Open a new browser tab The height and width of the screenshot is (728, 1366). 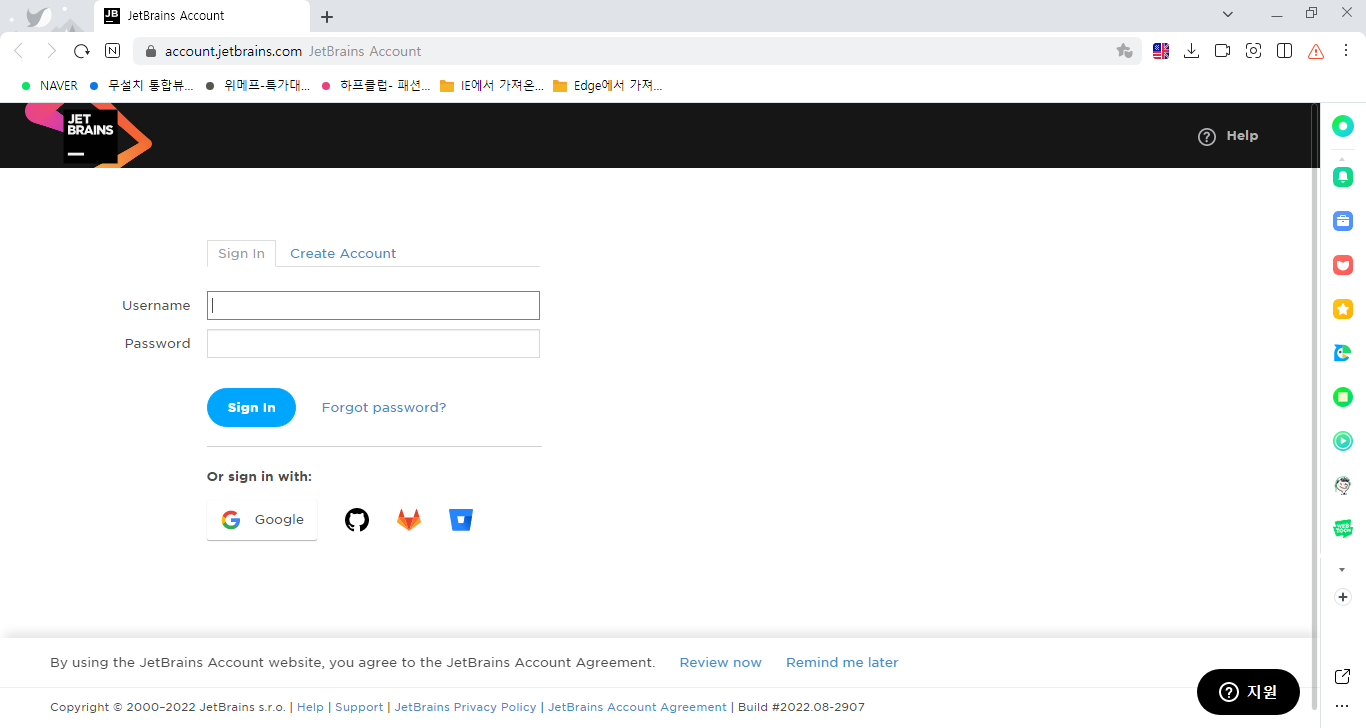tap(327, 17)
